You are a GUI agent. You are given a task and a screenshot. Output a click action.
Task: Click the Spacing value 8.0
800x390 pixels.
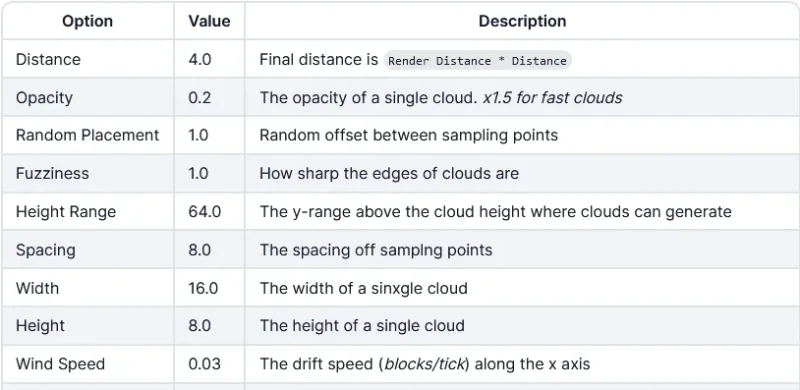point(199,250)
